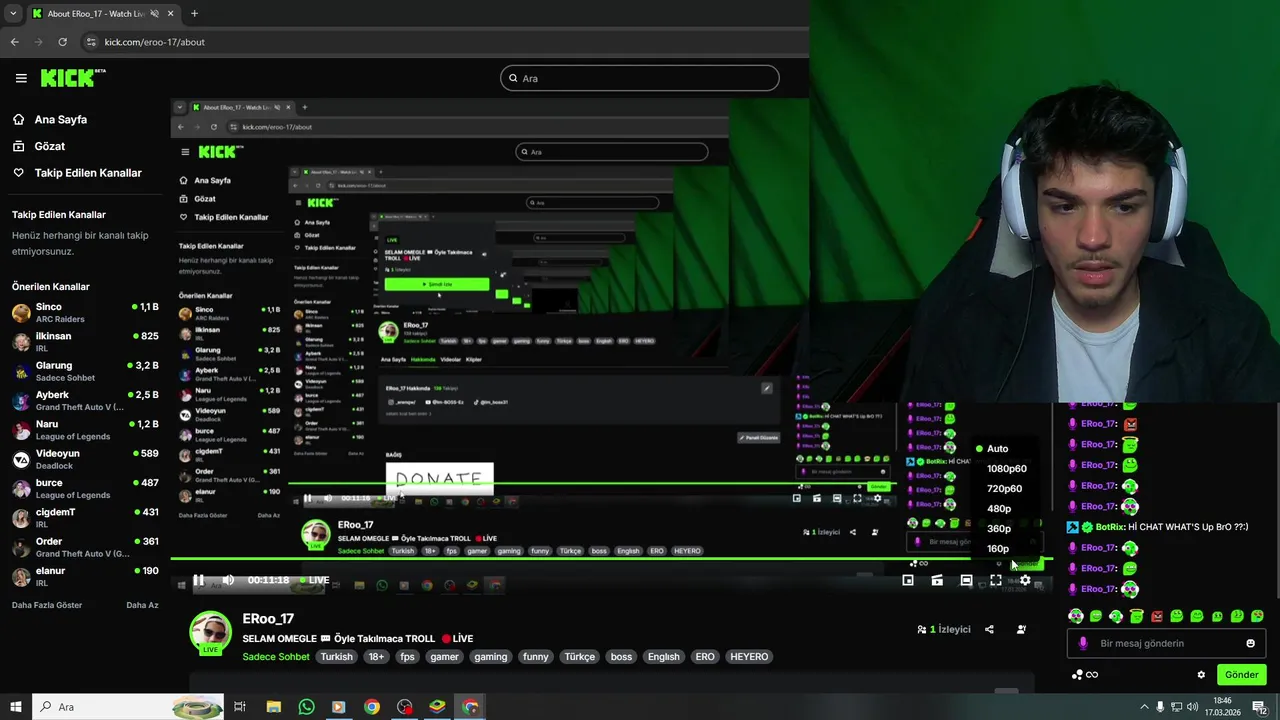Open the emoji picker in chat input
The width and height of the screenshot is (1280, 720).
(1250, 644)
